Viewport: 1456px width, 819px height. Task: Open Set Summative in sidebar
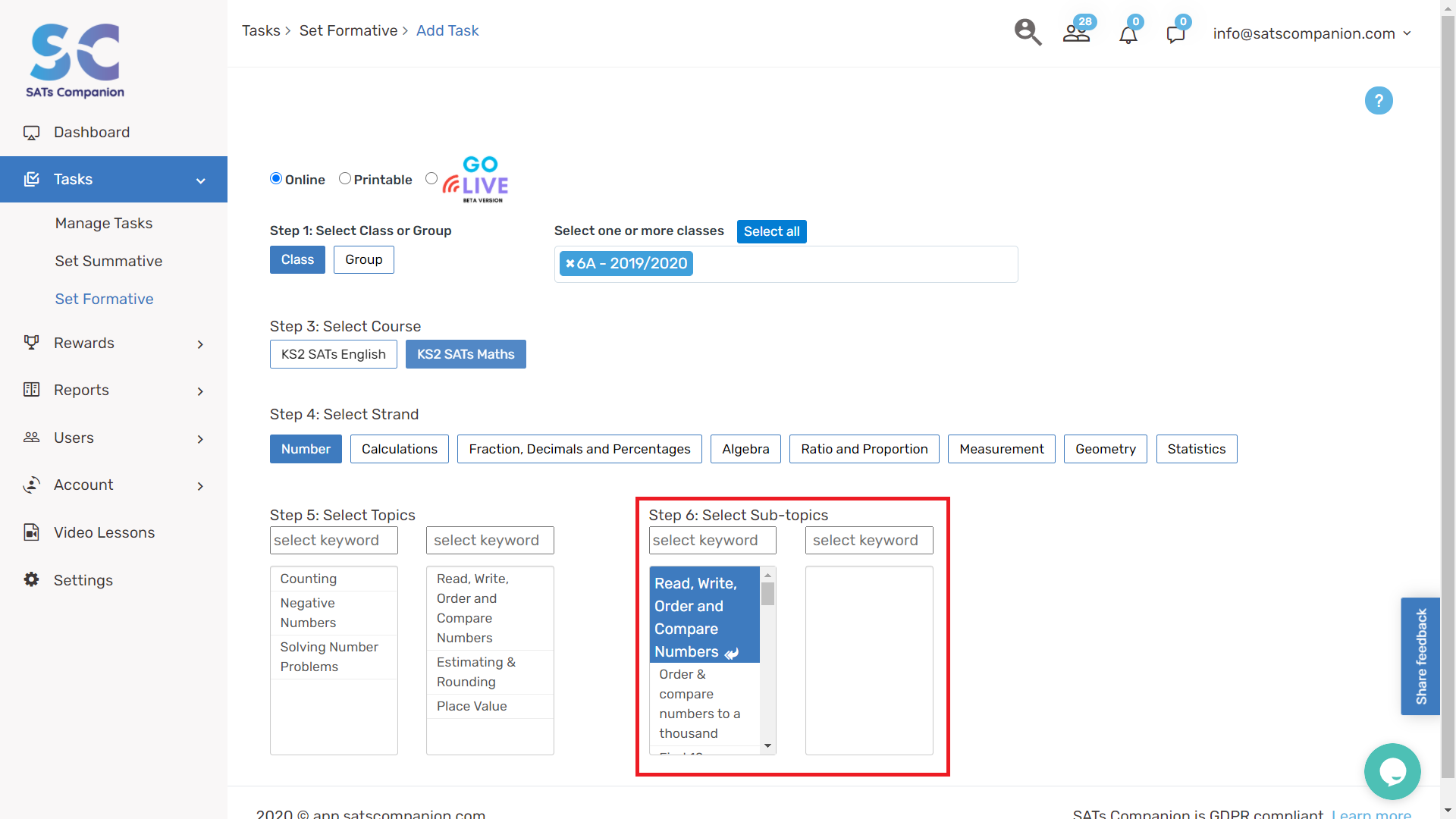[108, 261]
